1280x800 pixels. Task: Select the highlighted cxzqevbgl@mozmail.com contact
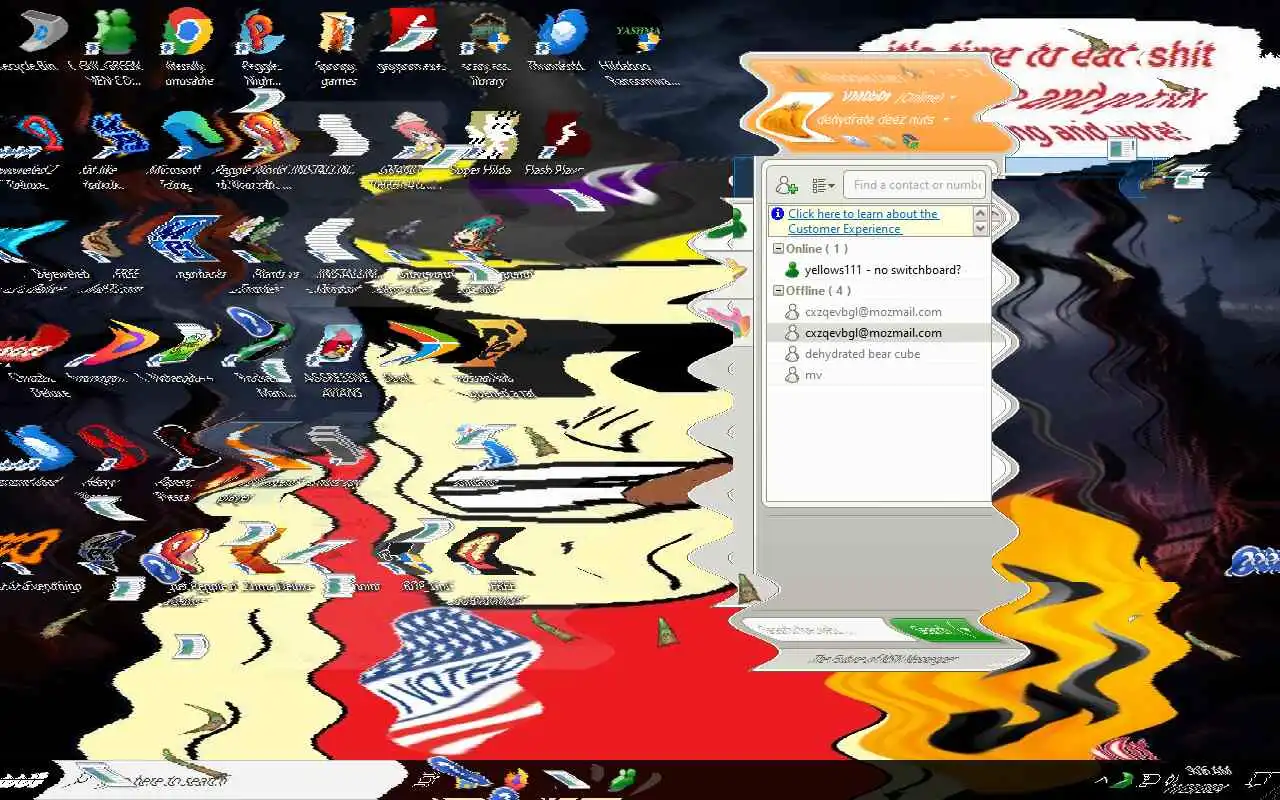(x=879, y=333)
